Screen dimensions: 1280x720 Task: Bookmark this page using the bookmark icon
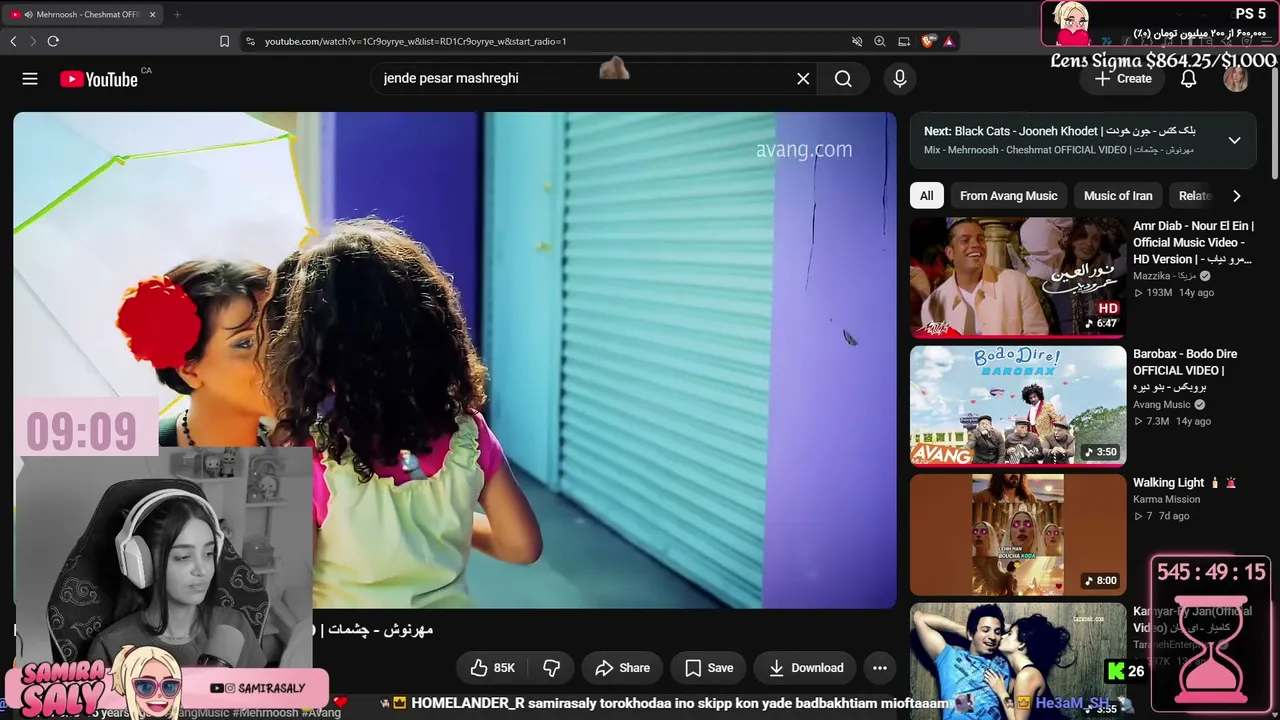(x=224, y=41)
